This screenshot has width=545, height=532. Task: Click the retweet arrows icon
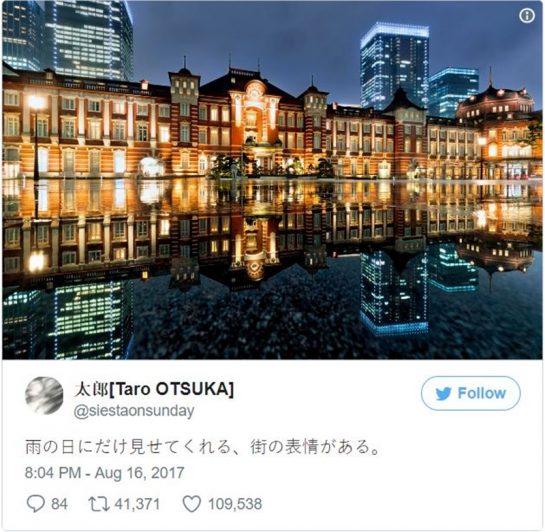tap(99, 504)
